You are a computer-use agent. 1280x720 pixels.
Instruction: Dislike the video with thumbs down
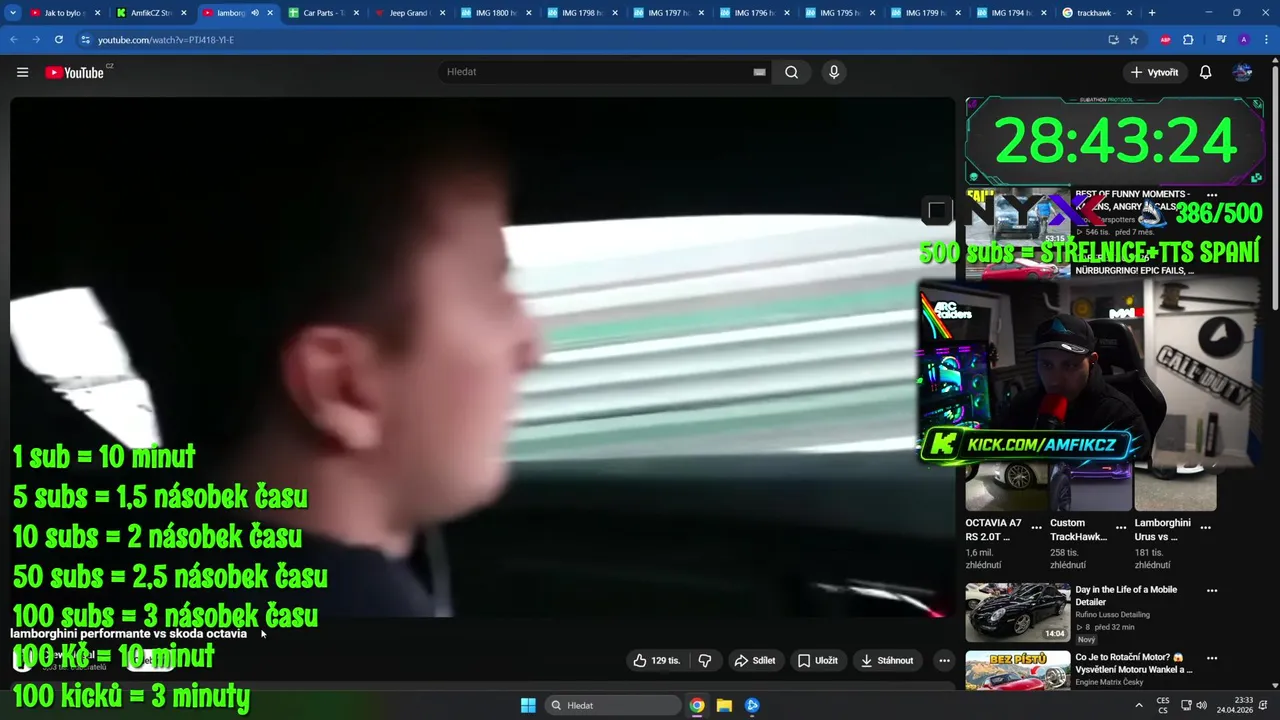[705, 660]
